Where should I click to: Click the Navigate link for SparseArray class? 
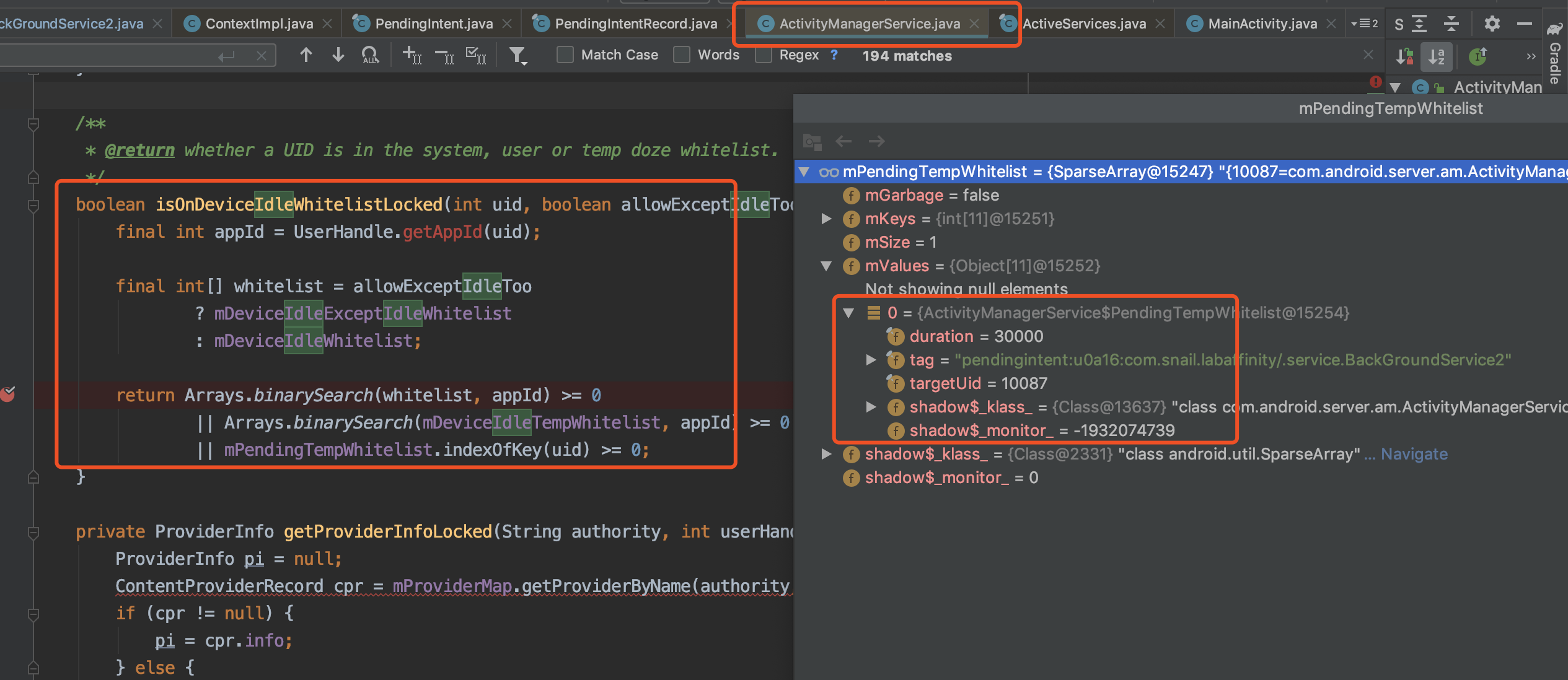click(1414, 454)
